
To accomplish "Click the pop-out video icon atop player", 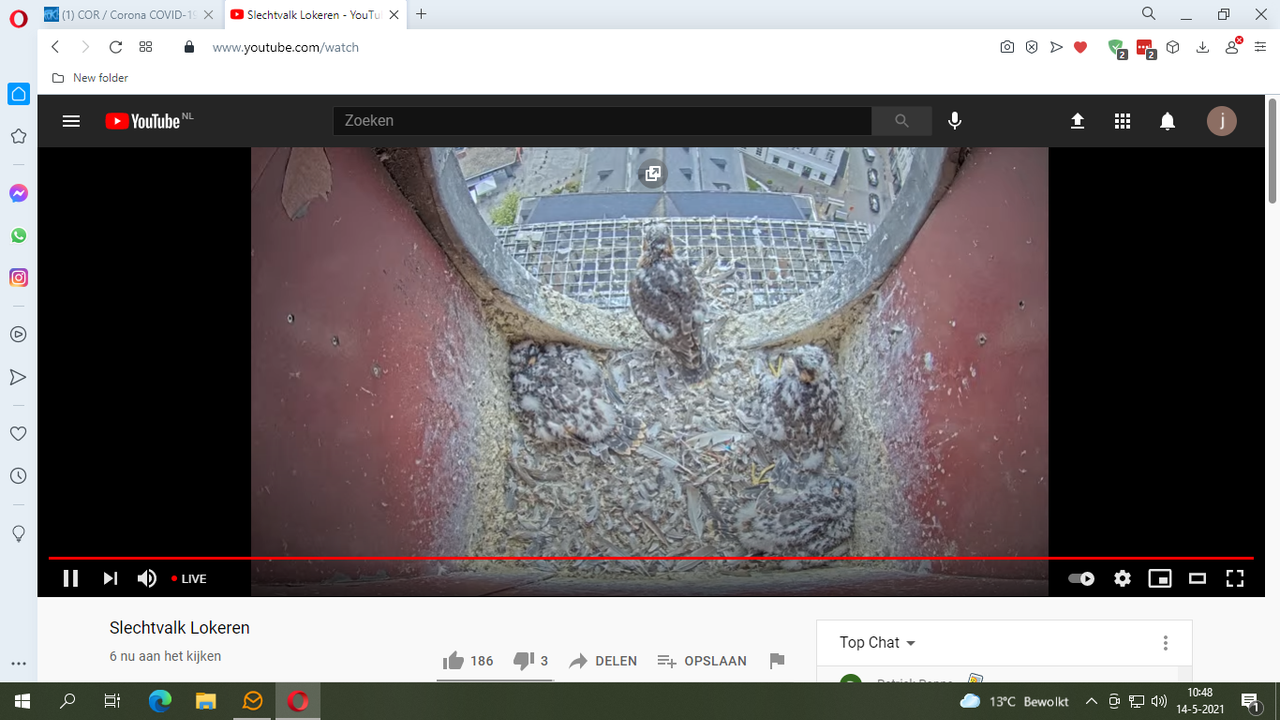I will point(652,173).
